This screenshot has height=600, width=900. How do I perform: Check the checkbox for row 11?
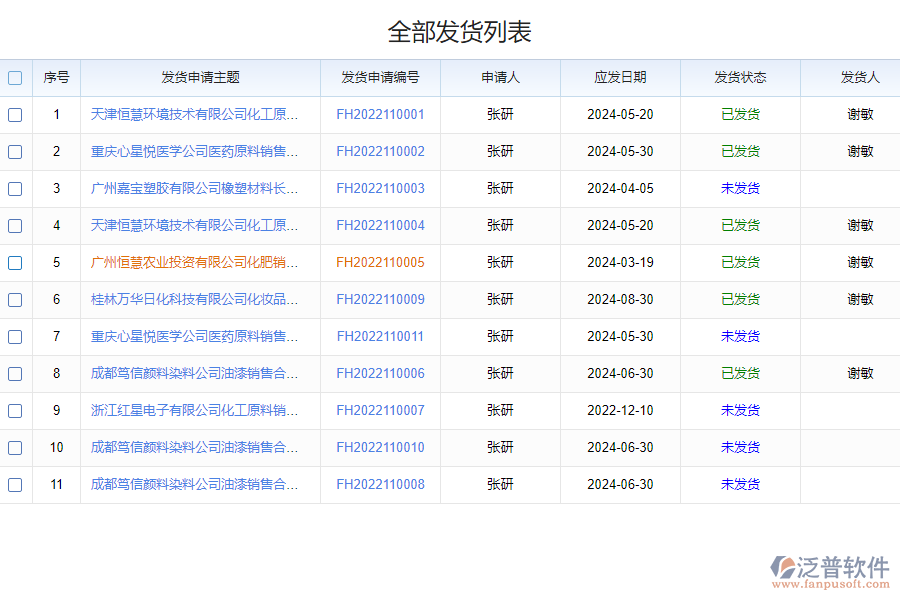[15, 484]
